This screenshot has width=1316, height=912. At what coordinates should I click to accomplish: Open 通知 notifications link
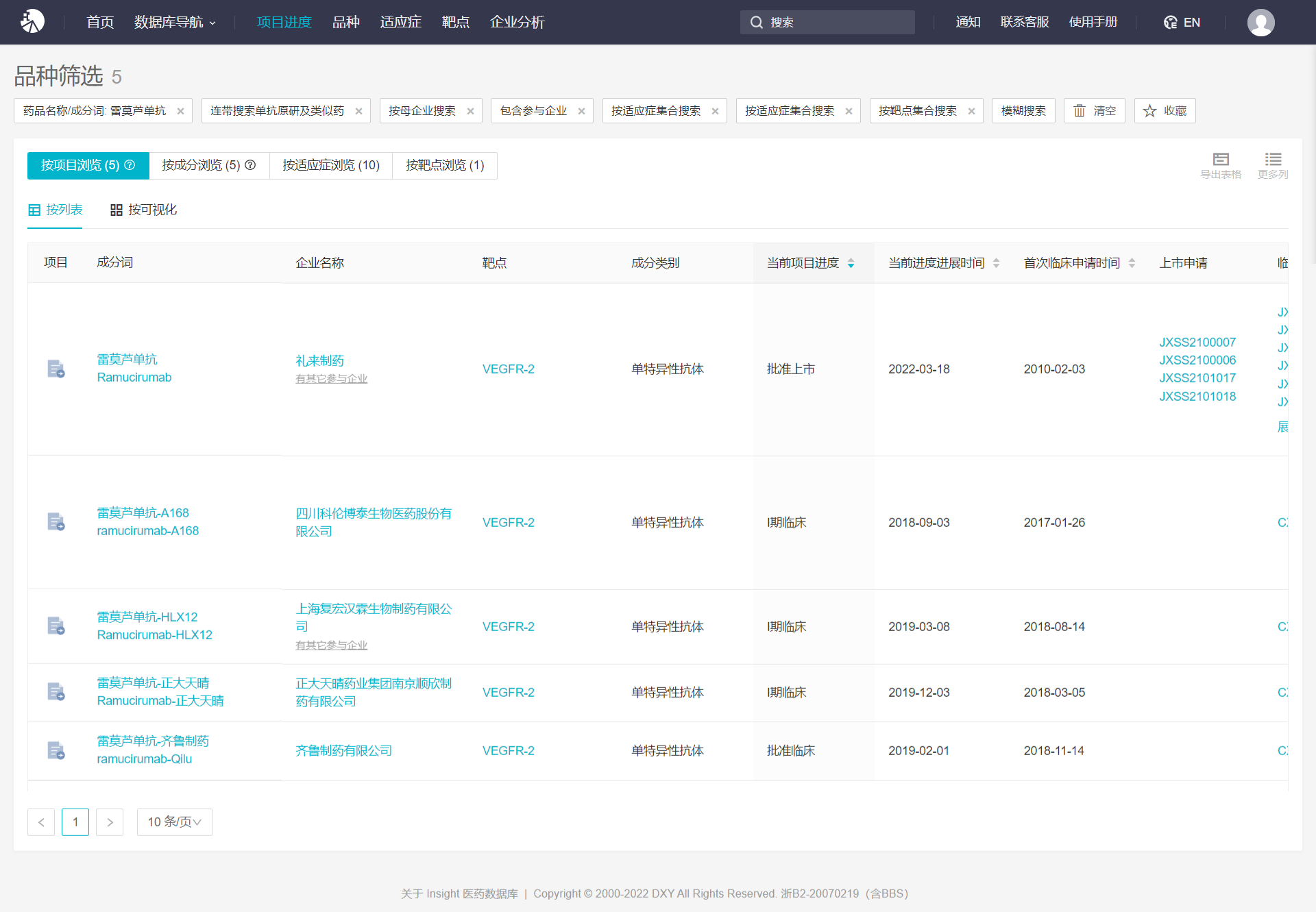coord(968,23)
